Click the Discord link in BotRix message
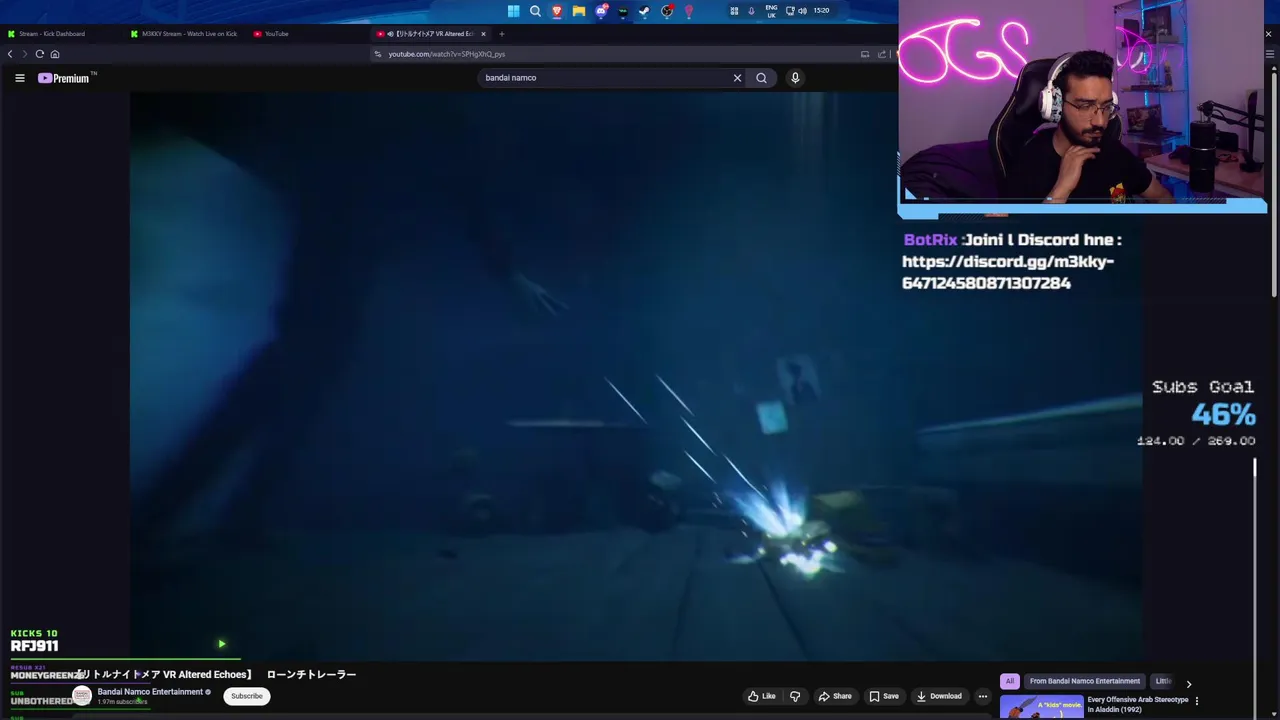The image size is (1280, 720). click(1008, 272)
